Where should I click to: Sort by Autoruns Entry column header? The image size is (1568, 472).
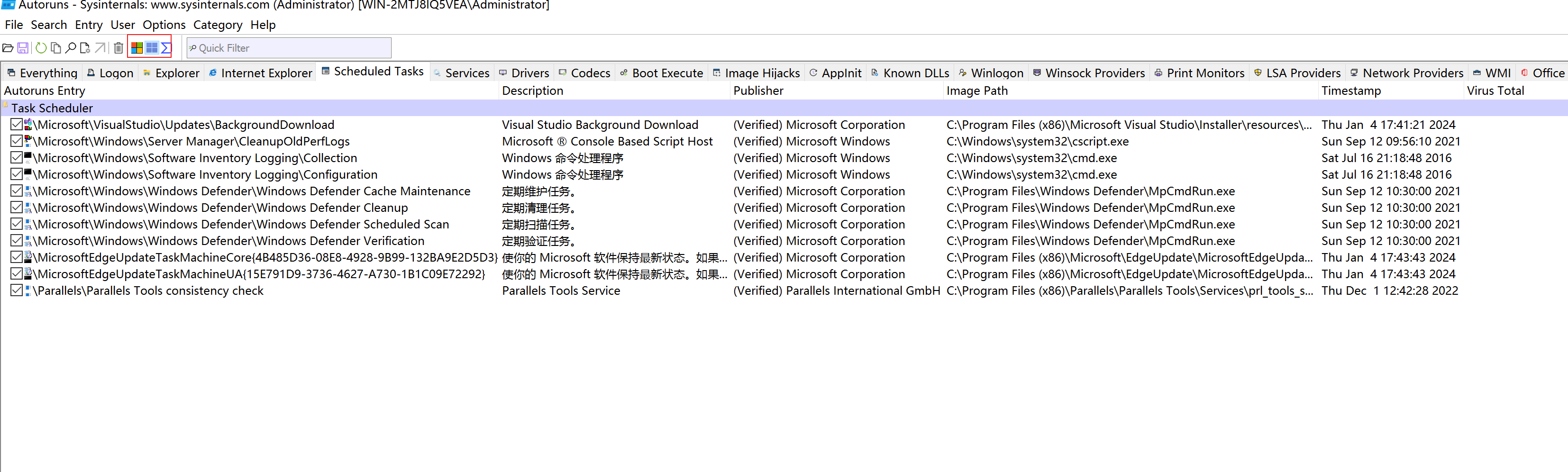[249, 91]
